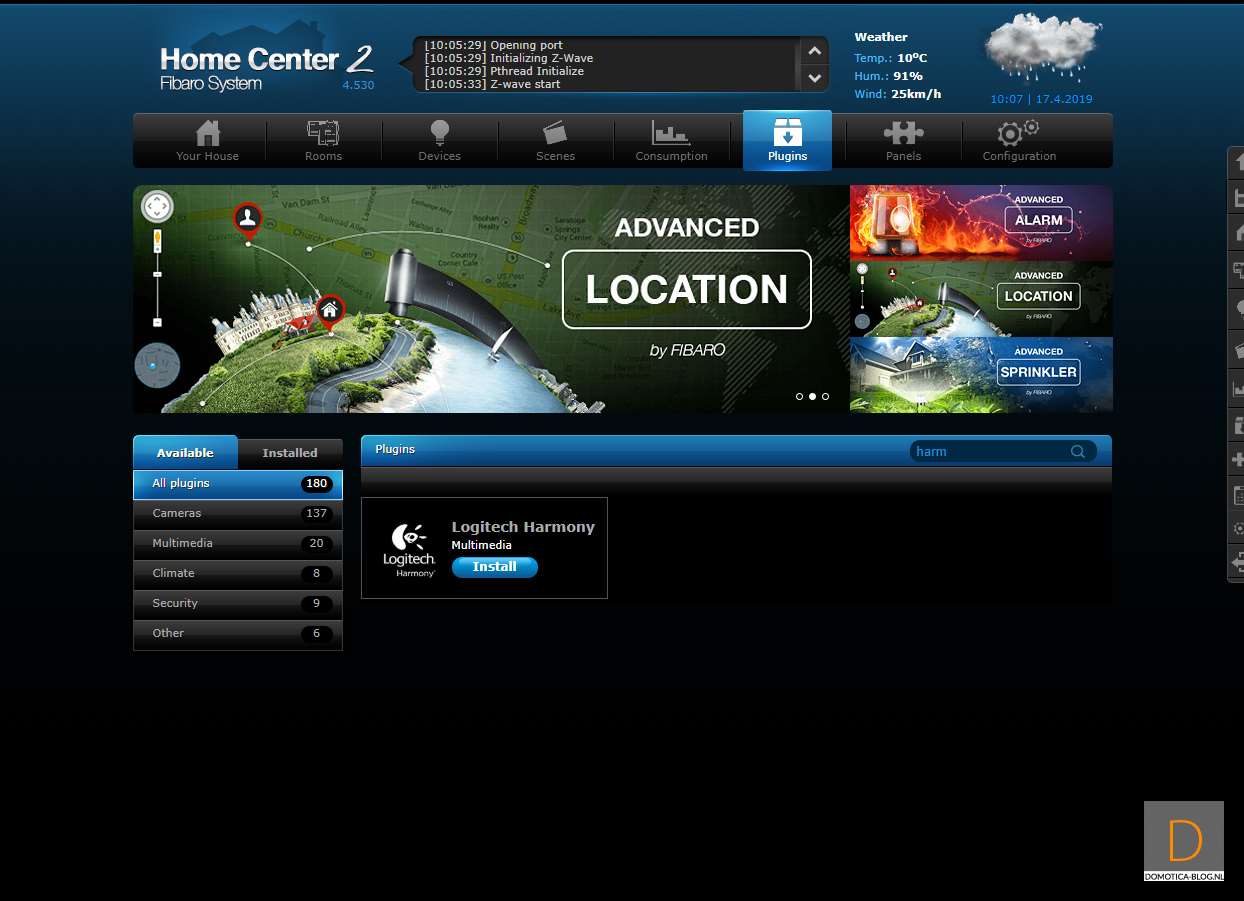Open the Advanced Alarm banner thumbnail

click(980, 222)
